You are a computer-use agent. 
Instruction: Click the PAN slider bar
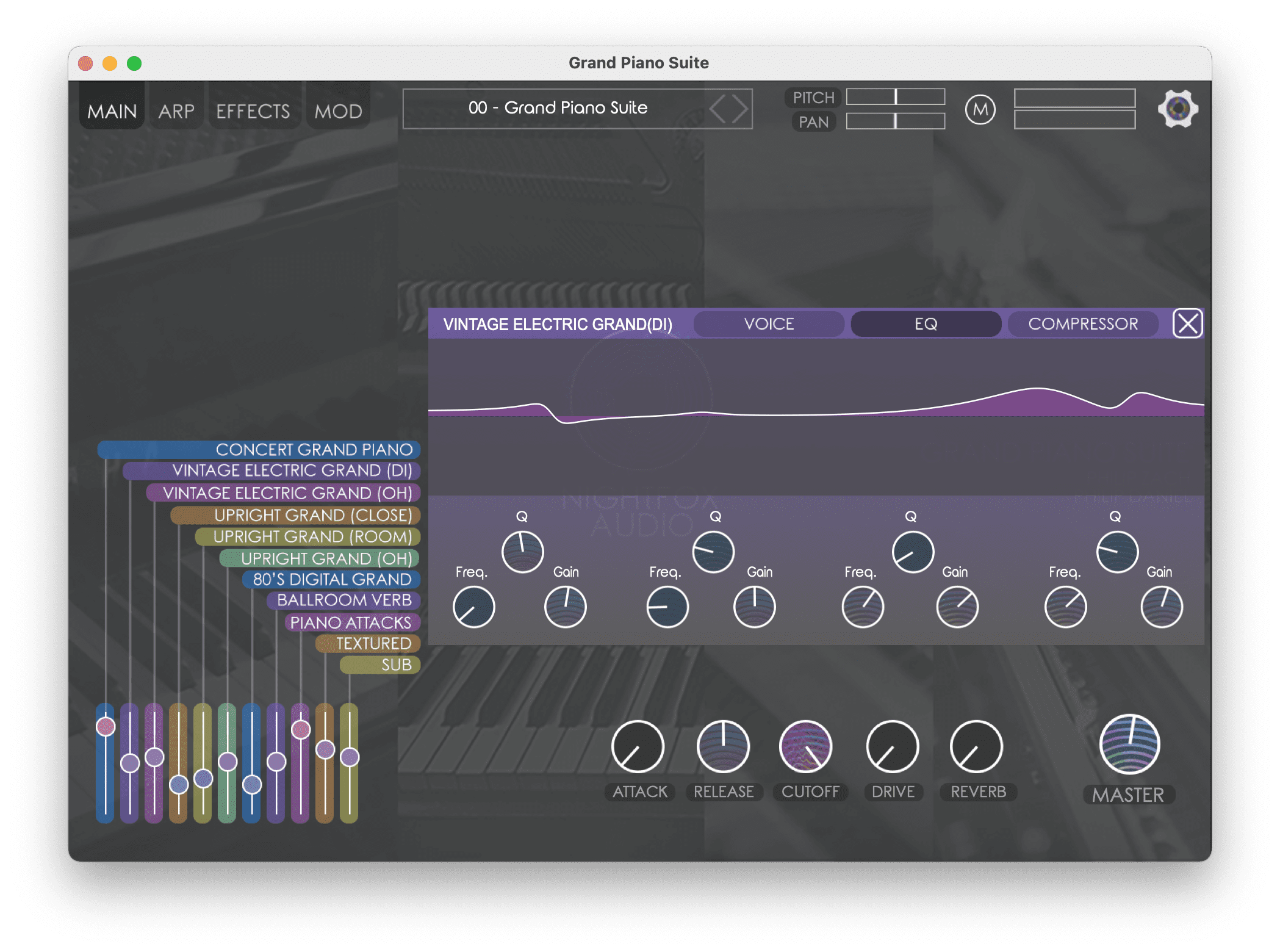[895, 121]
